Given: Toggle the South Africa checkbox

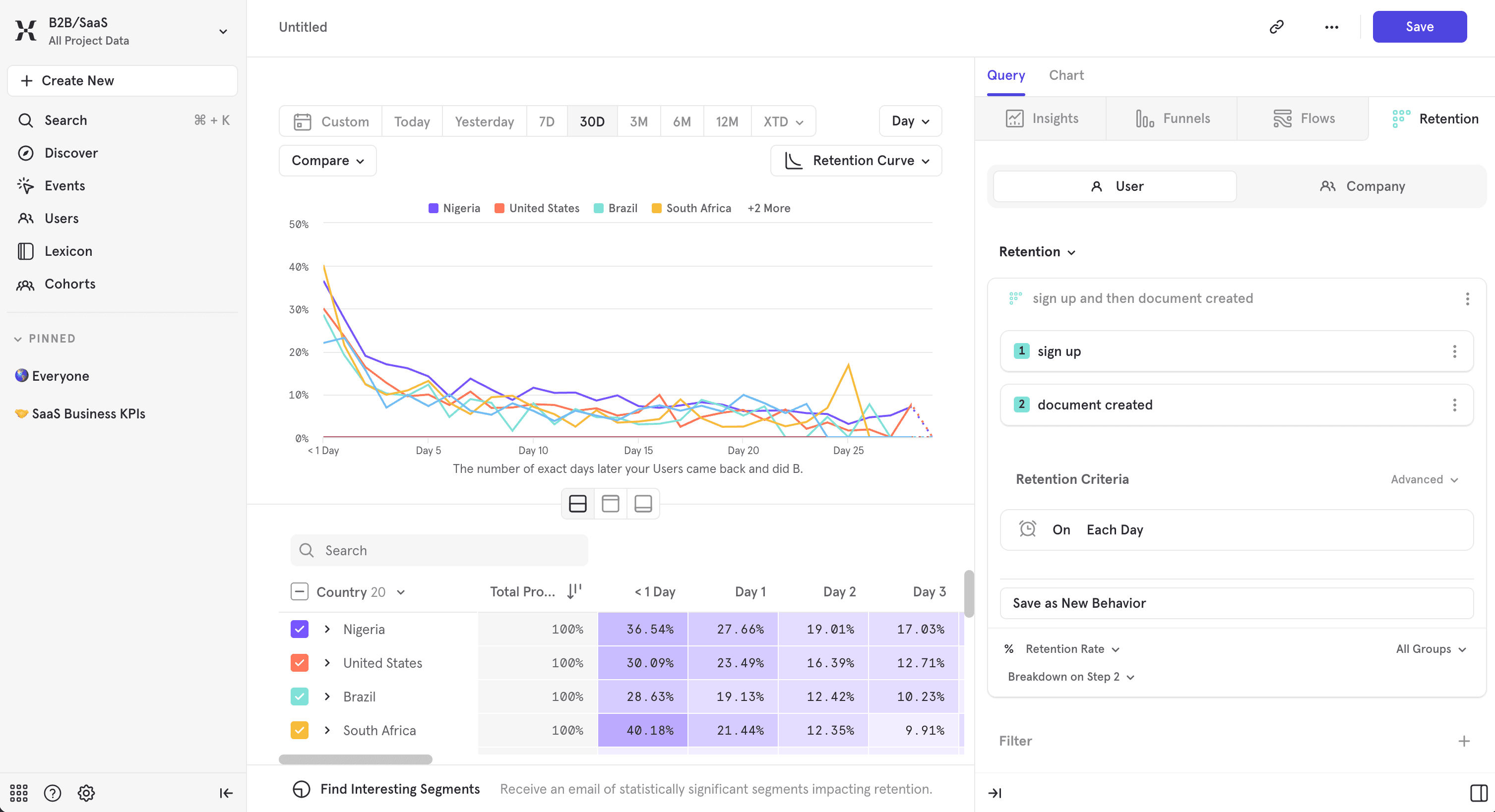Looking at the screenshot, I should coord(300,730).
